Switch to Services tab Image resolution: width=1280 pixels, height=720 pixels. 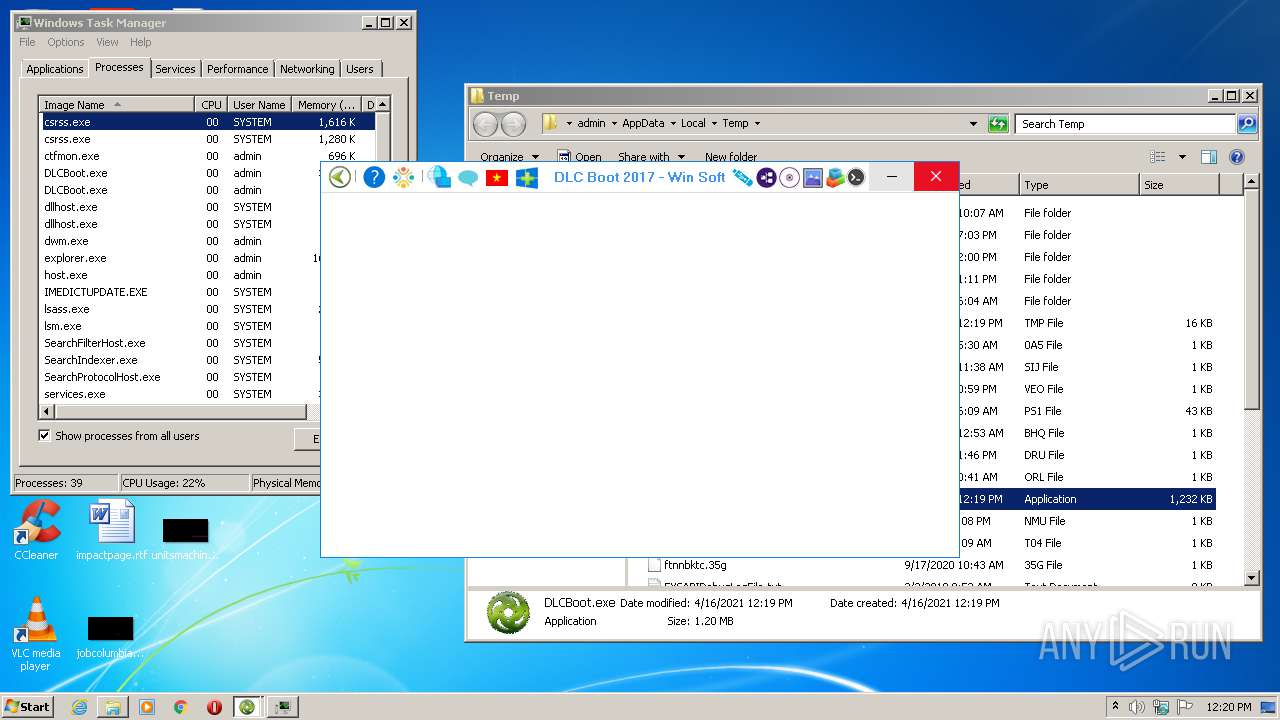tap(175, 69)
